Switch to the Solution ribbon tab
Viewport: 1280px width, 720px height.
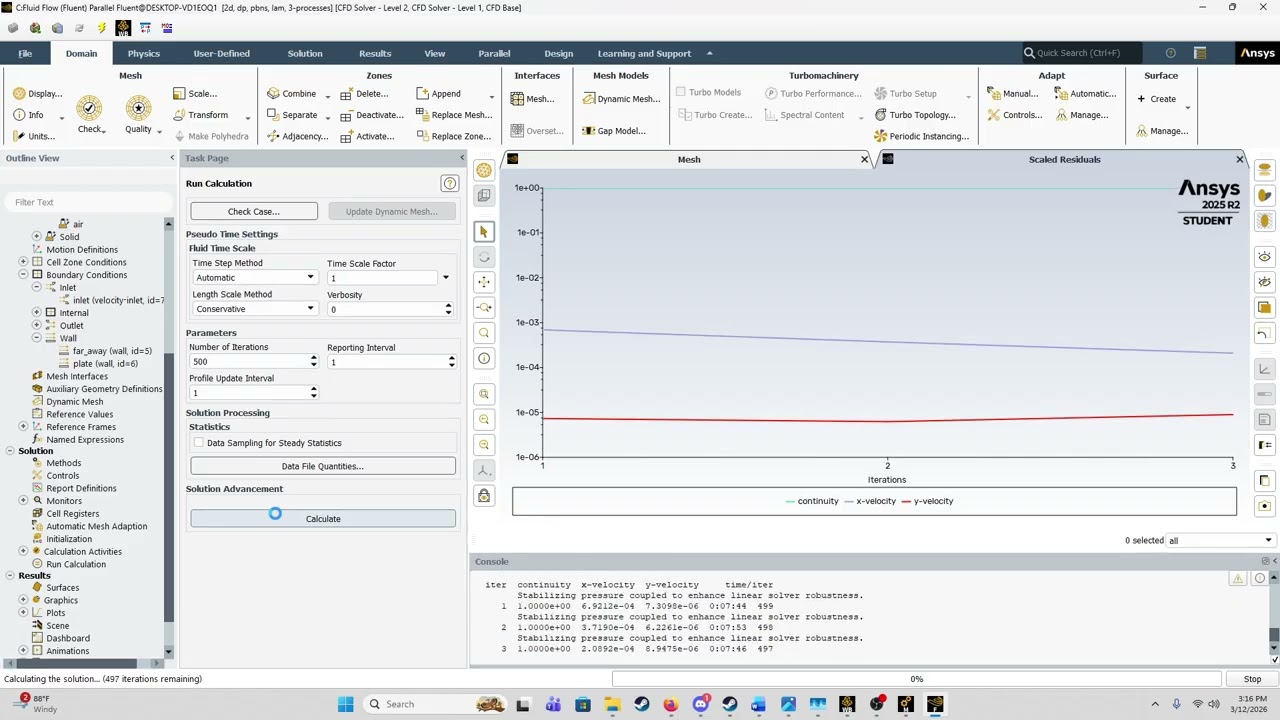coord(305,53)
